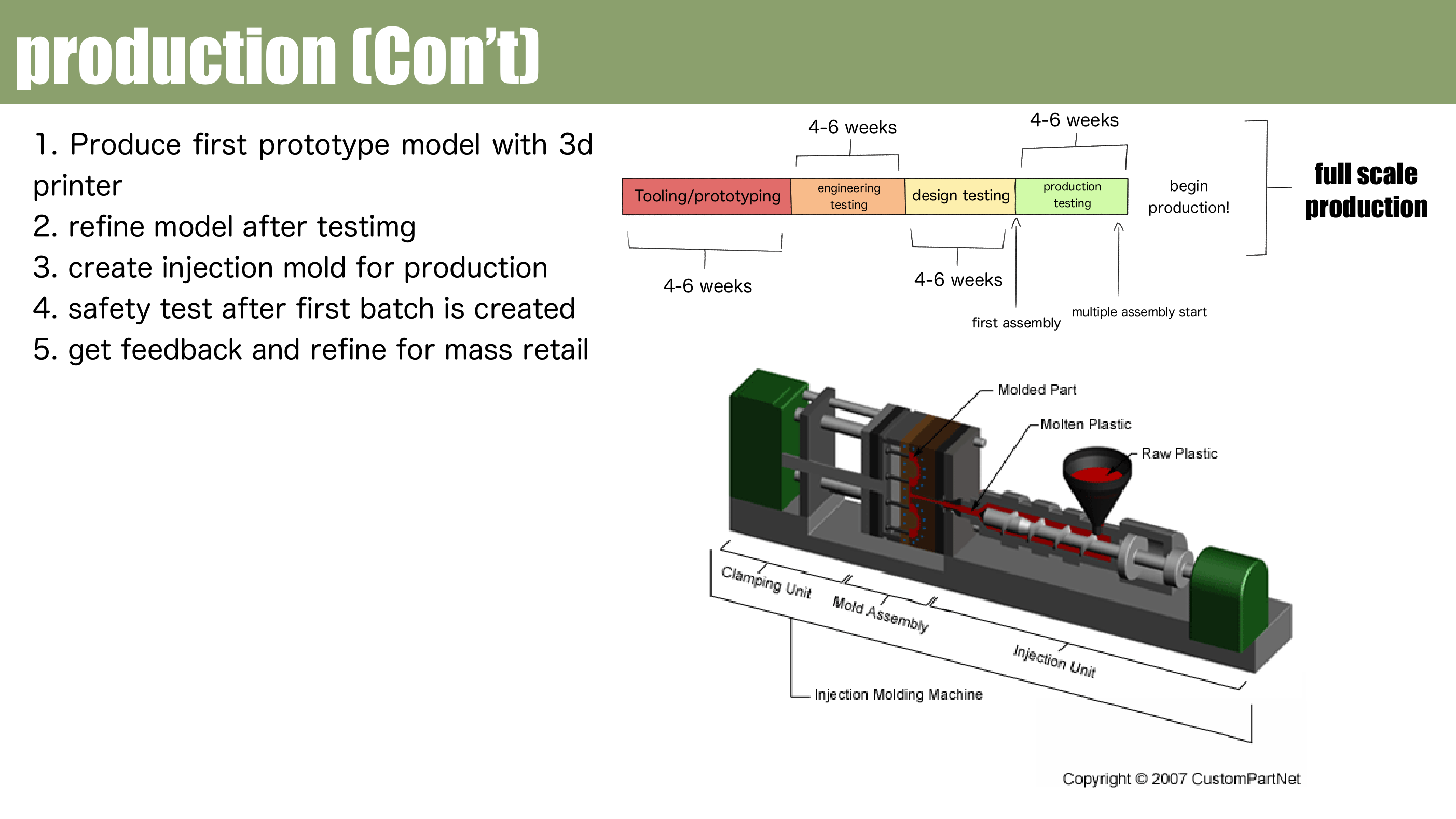The height and width of the screenshot is (819, 1456).
Task: Click the 'Injection Molding Machine' caption
Action: 898,694
